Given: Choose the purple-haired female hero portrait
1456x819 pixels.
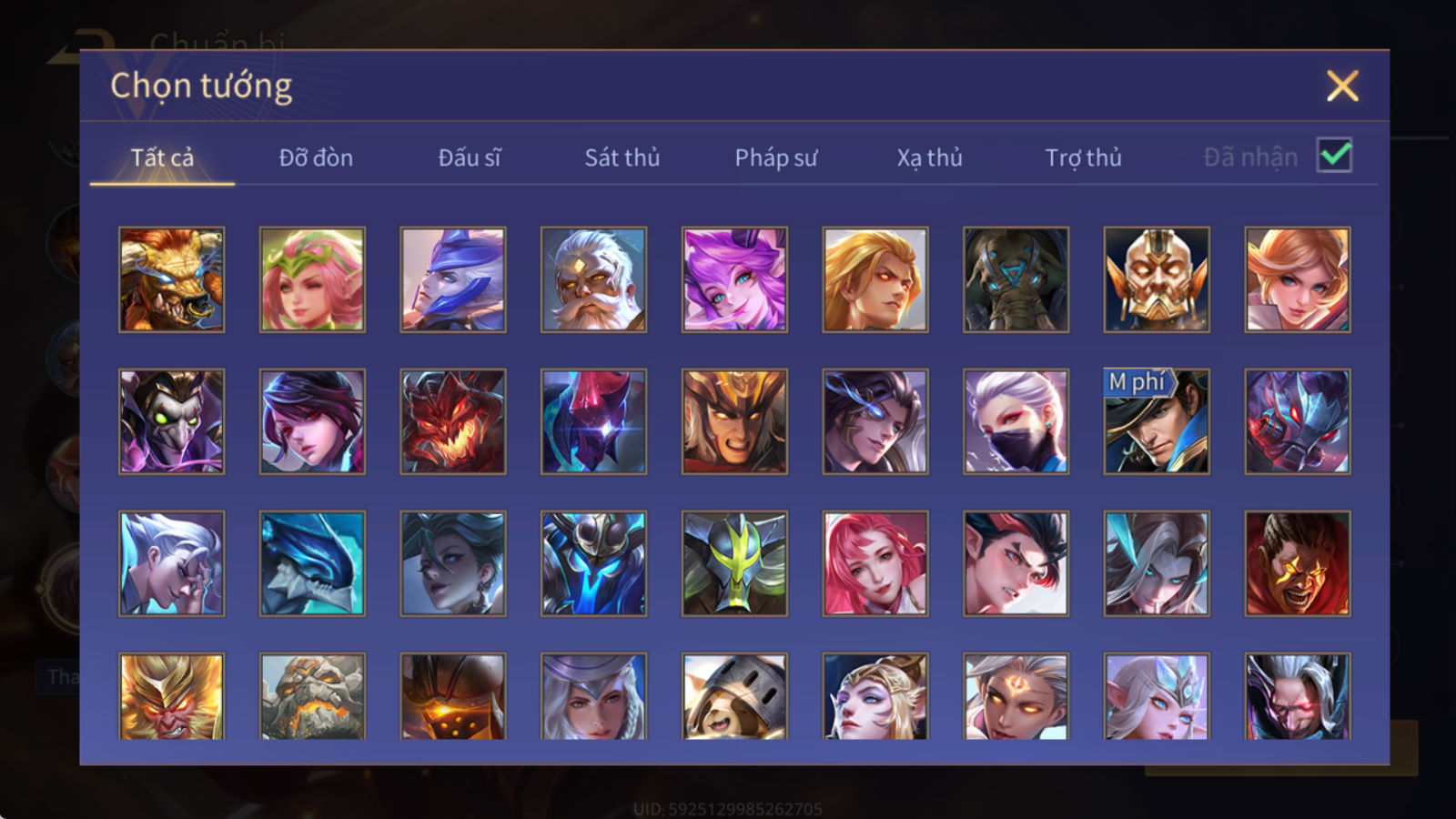Looking at the screenshot, I should [x=734, y=279].
